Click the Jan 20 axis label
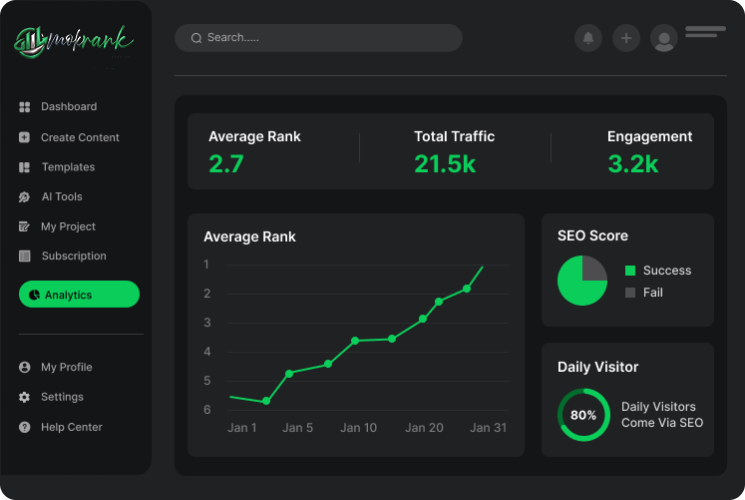The width and height of the screenshot is (745, 500). (424, 428)
